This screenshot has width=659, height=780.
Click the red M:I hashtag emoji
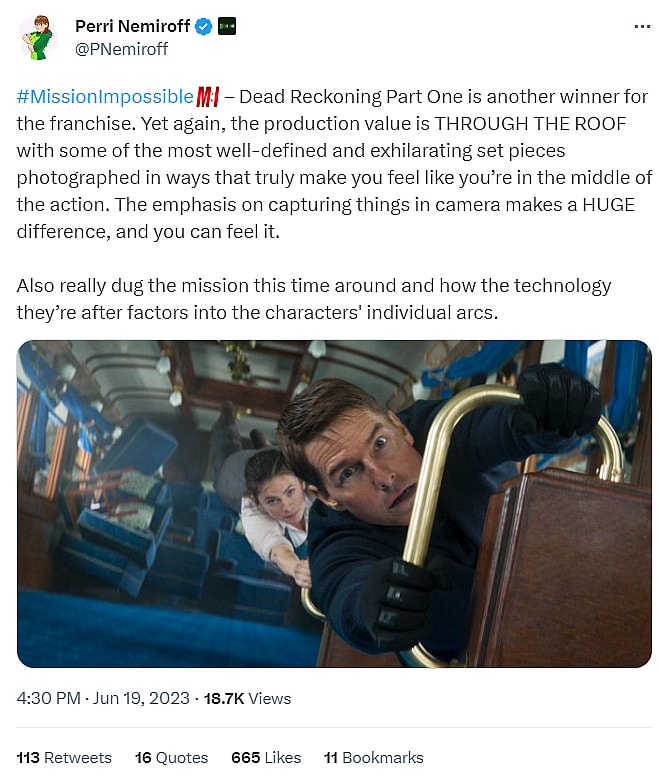point(208,97)
